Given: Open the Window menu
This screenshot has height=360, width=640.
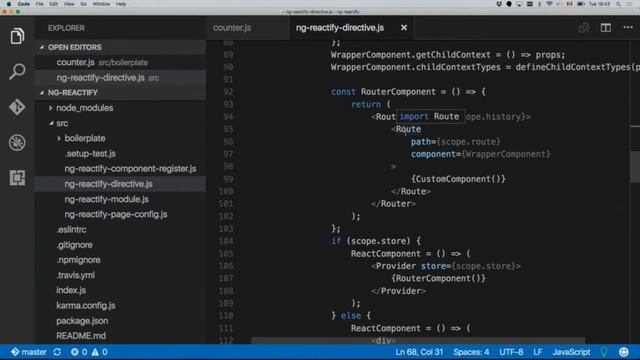Looking at the screenshot, I should [x=101, y=4].
